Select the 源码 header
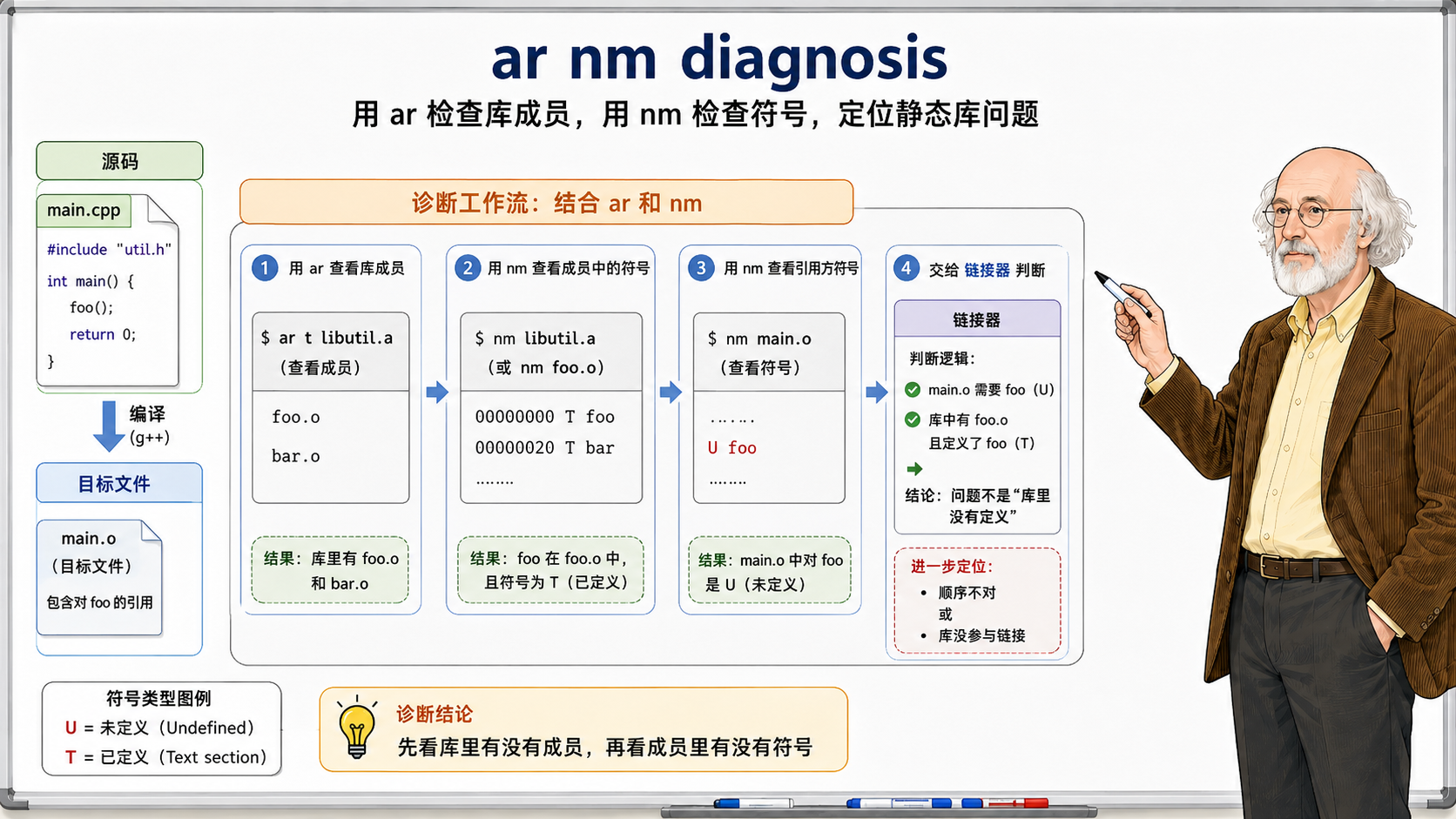Image resolution: width=1456 pixels, height=819 pixels. click(119, 161)
